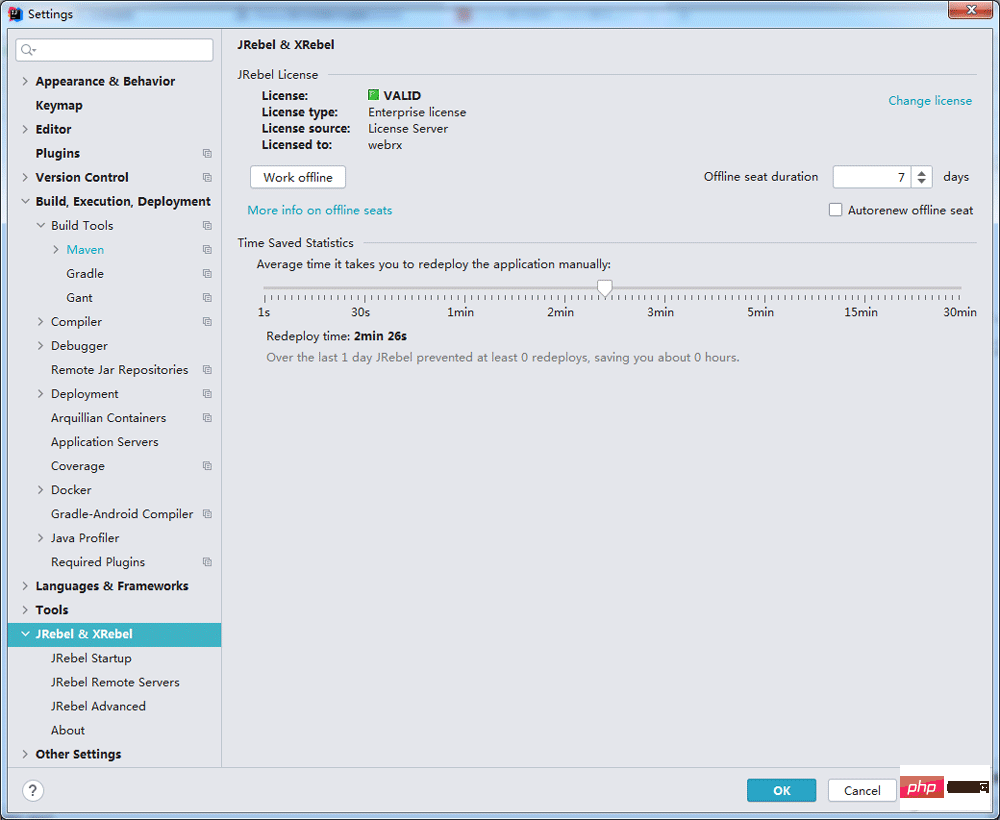
Task: Click the project-level icon beside Plugins
Action: click(207, 154)
